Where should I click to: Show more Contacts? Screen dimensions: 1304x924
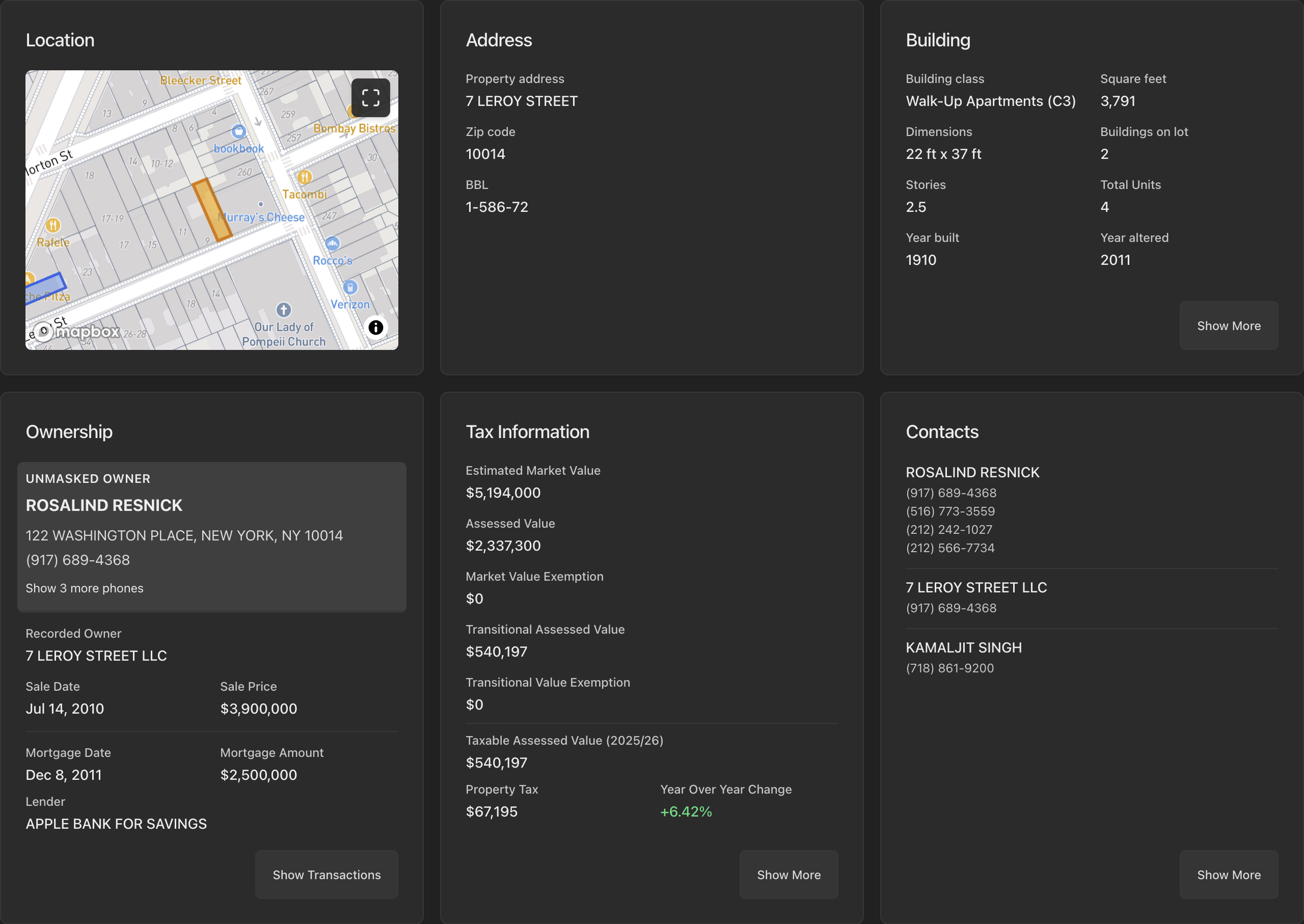point(1228,875)
